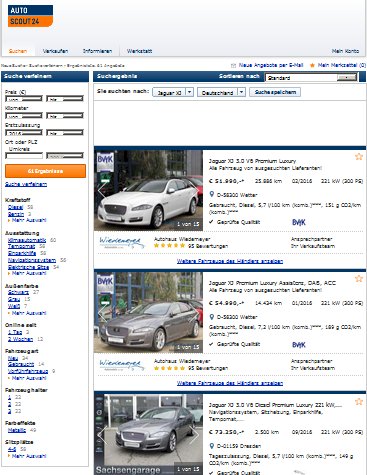This screenshot has height=475, width=367.
Task: Click the email envelope icon for new offers
Action: (233, 65)
